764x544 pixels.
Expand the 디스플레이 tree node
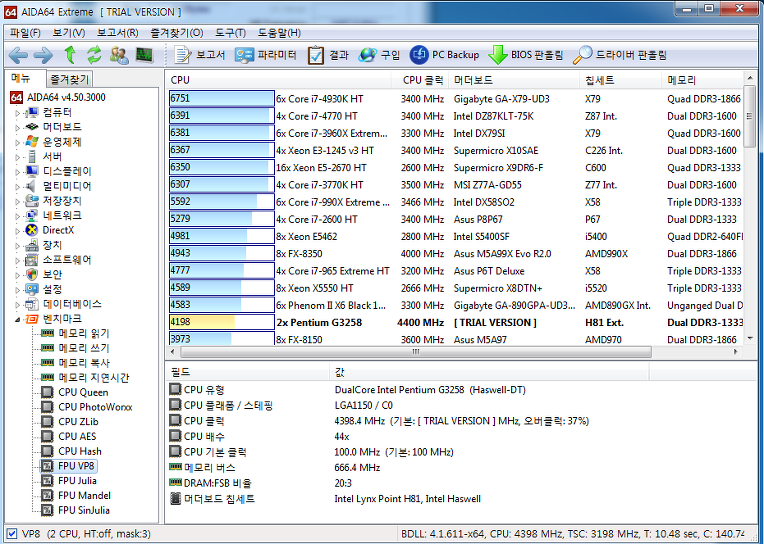(17, 172)
